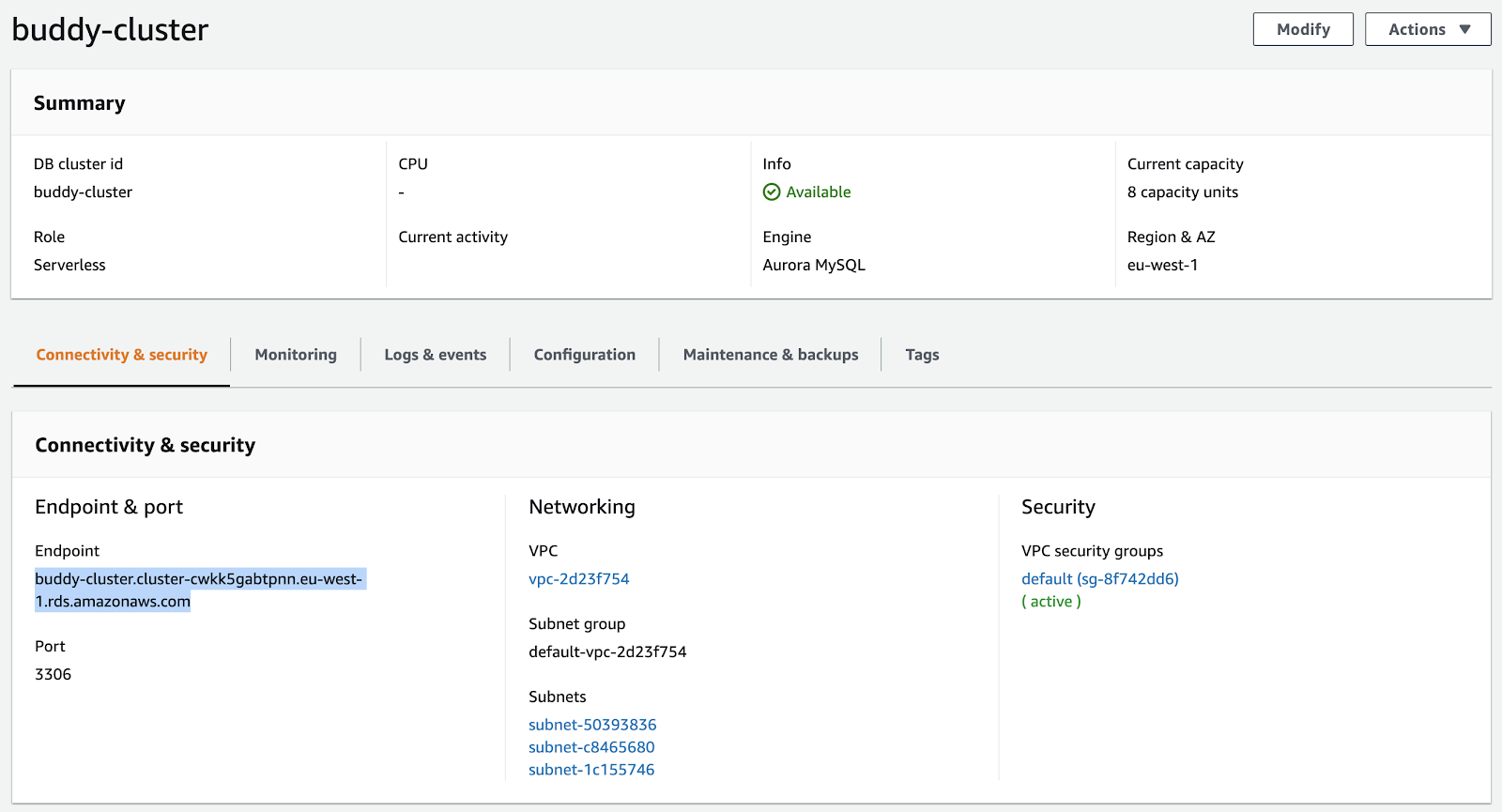Click the Available status text
Image resolution: width=1502 pixels, height=812 pixels.
pos(819,192)
